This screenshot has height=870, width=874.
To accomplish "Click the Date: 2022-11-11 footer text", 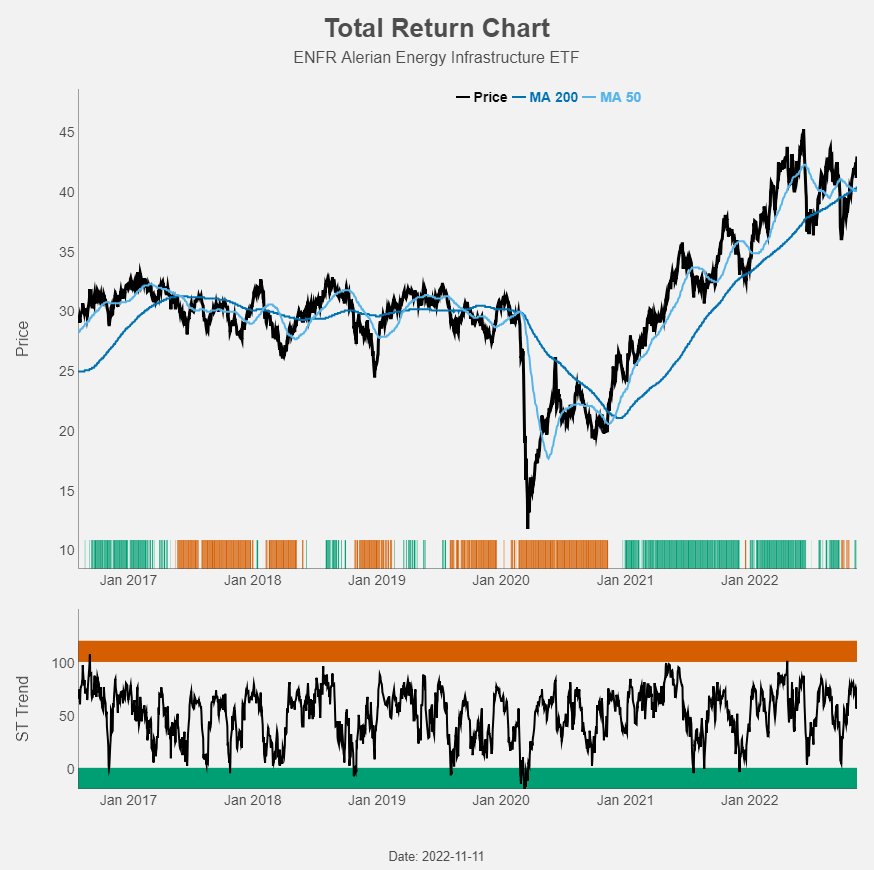I will [436, 857].
